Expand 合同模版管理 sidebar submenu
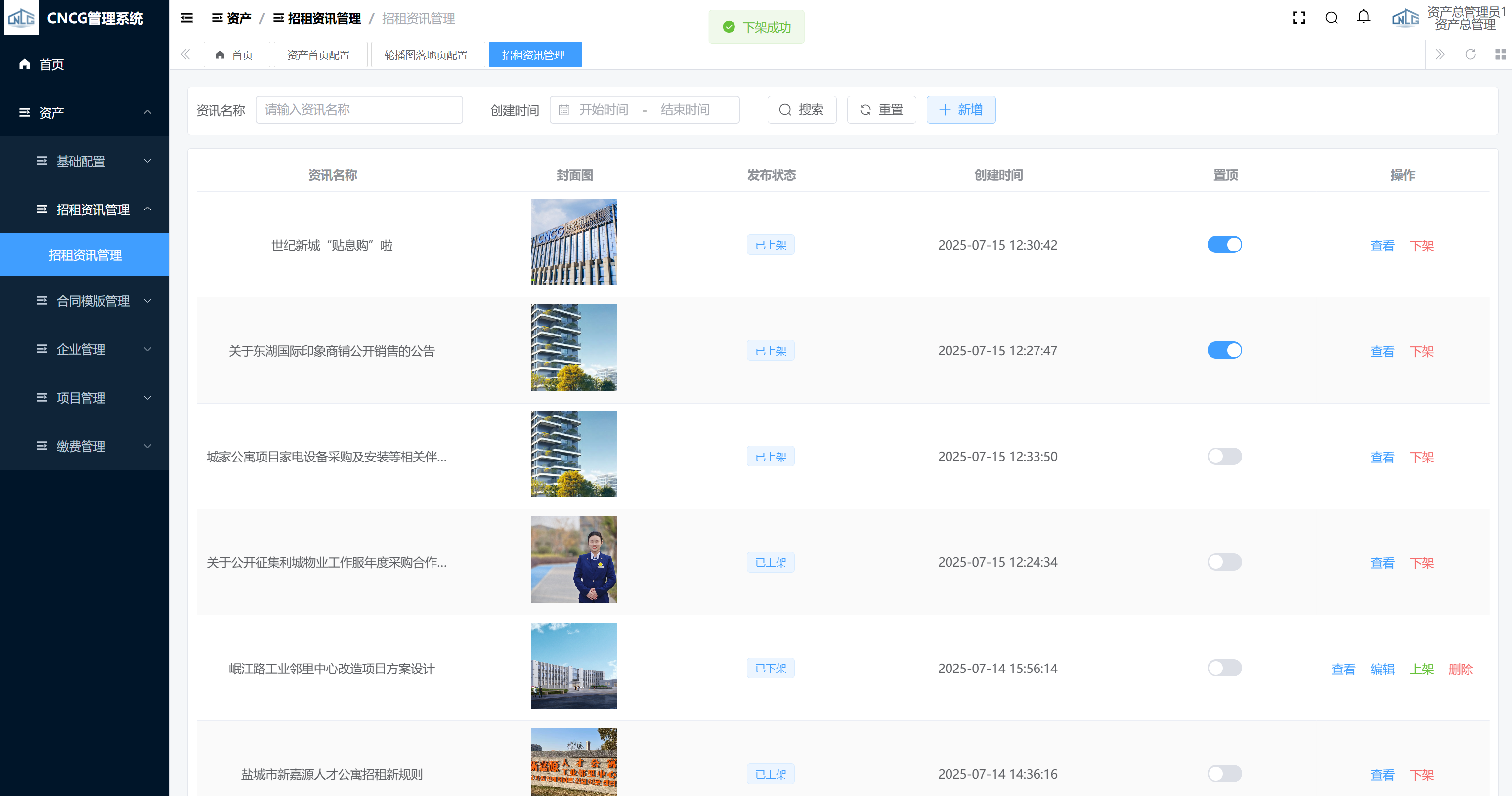The width and height of the screenshot is (1512, 796). click(x=94, y=301)
